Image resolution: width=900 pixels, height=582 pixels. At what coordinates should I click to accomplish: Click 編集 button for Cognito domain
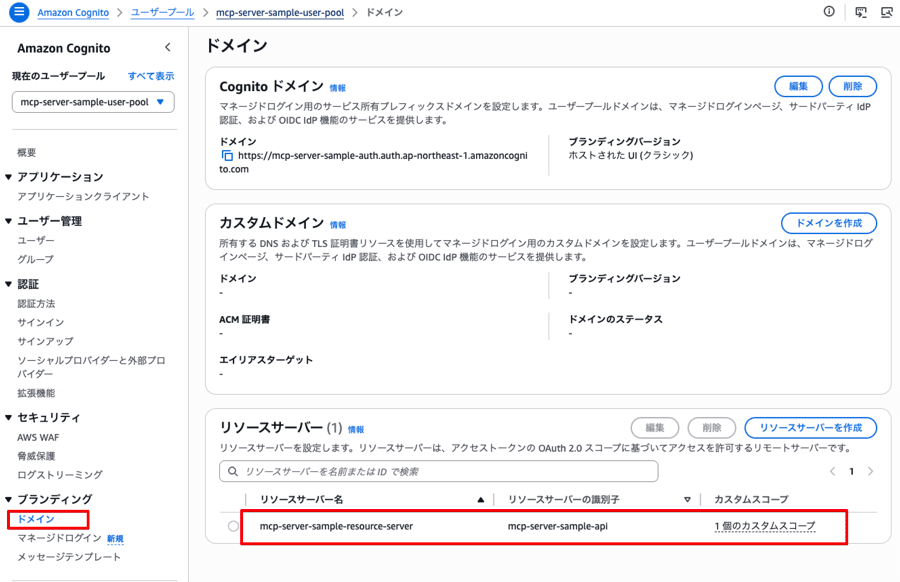coord(798,86)
